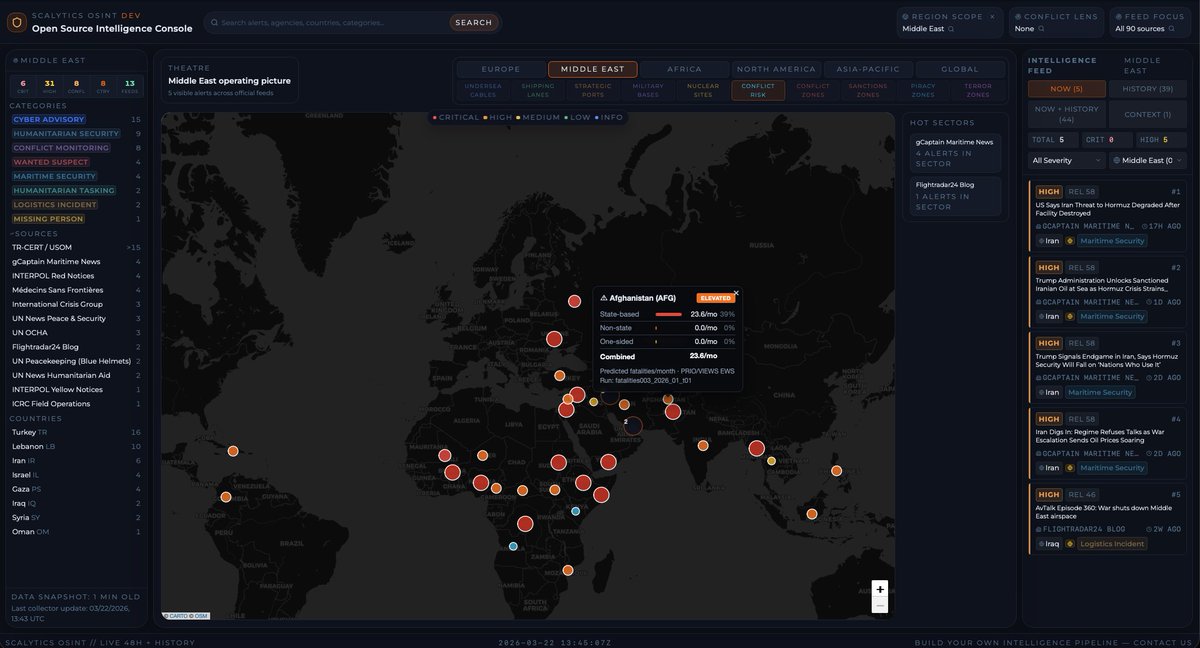Image resolution: width=1200 pixels, height=648 pixels.
Task: Toggle the Piracy Zones map layer
Action: click(x=922, y=90)
